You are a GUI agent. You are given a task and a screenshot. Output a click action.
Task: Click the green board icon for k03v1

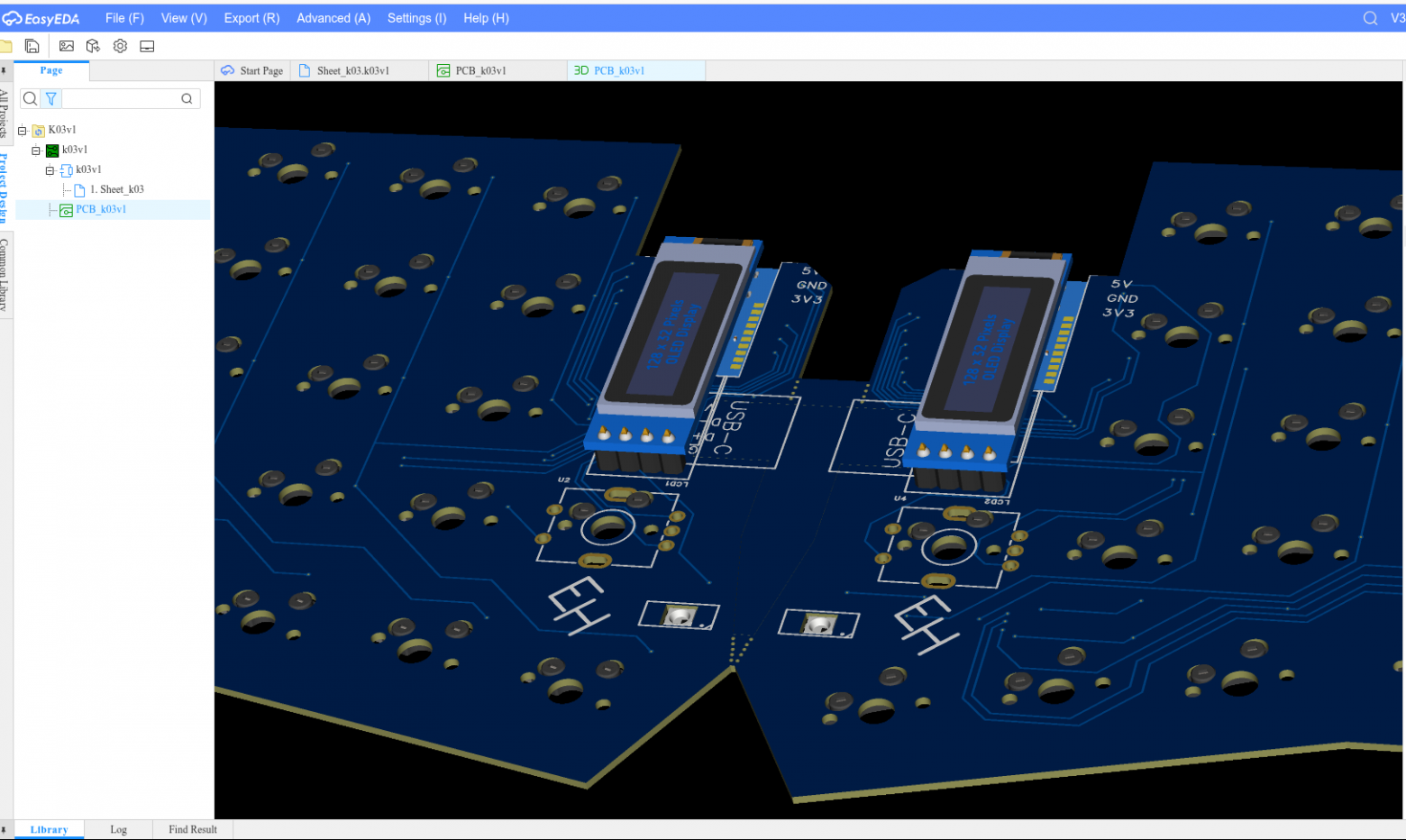tap(52, 151)
